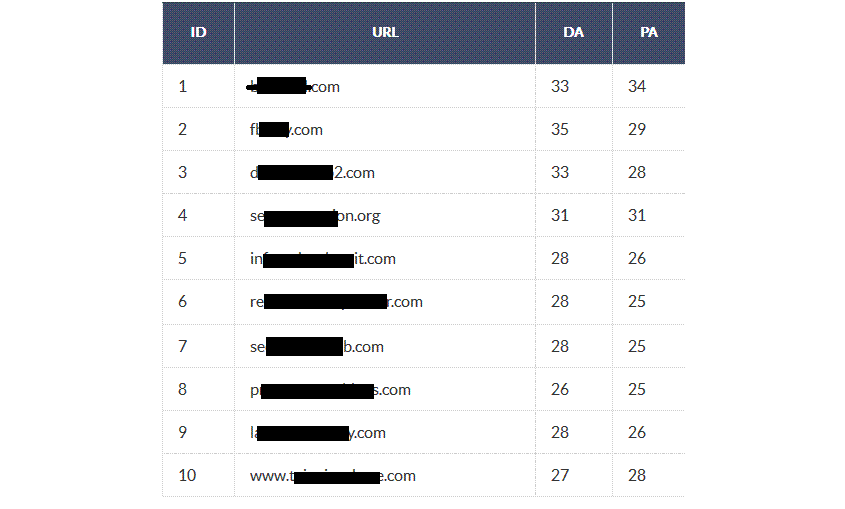Image resolution: width=845 pixels, height=509 pixels.
Task: Select the ID cell numbered 5
Action: pyautogui.click(x=182, y=259)
